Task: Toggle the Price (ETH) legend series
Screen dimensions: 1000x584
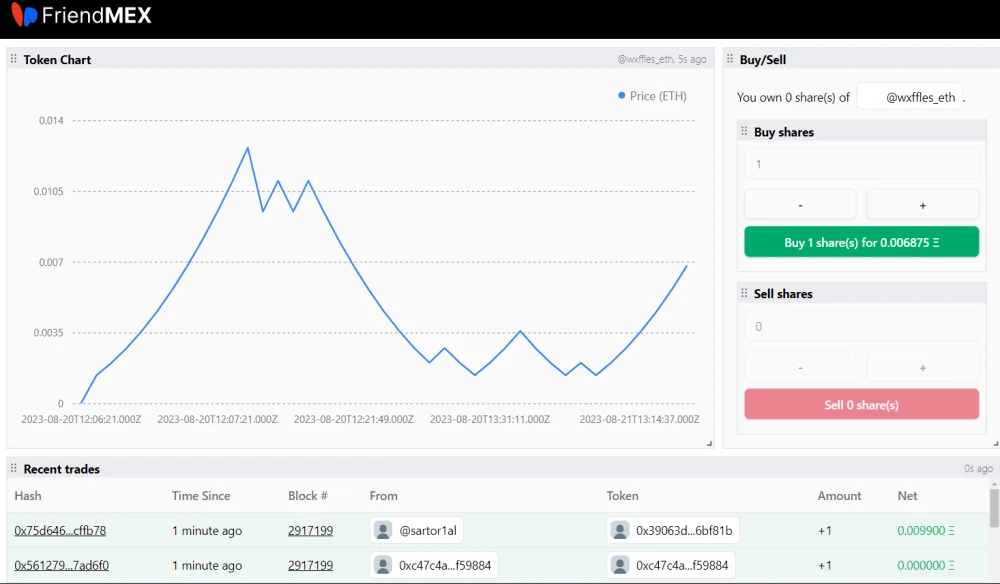Action: pos(652,96)
